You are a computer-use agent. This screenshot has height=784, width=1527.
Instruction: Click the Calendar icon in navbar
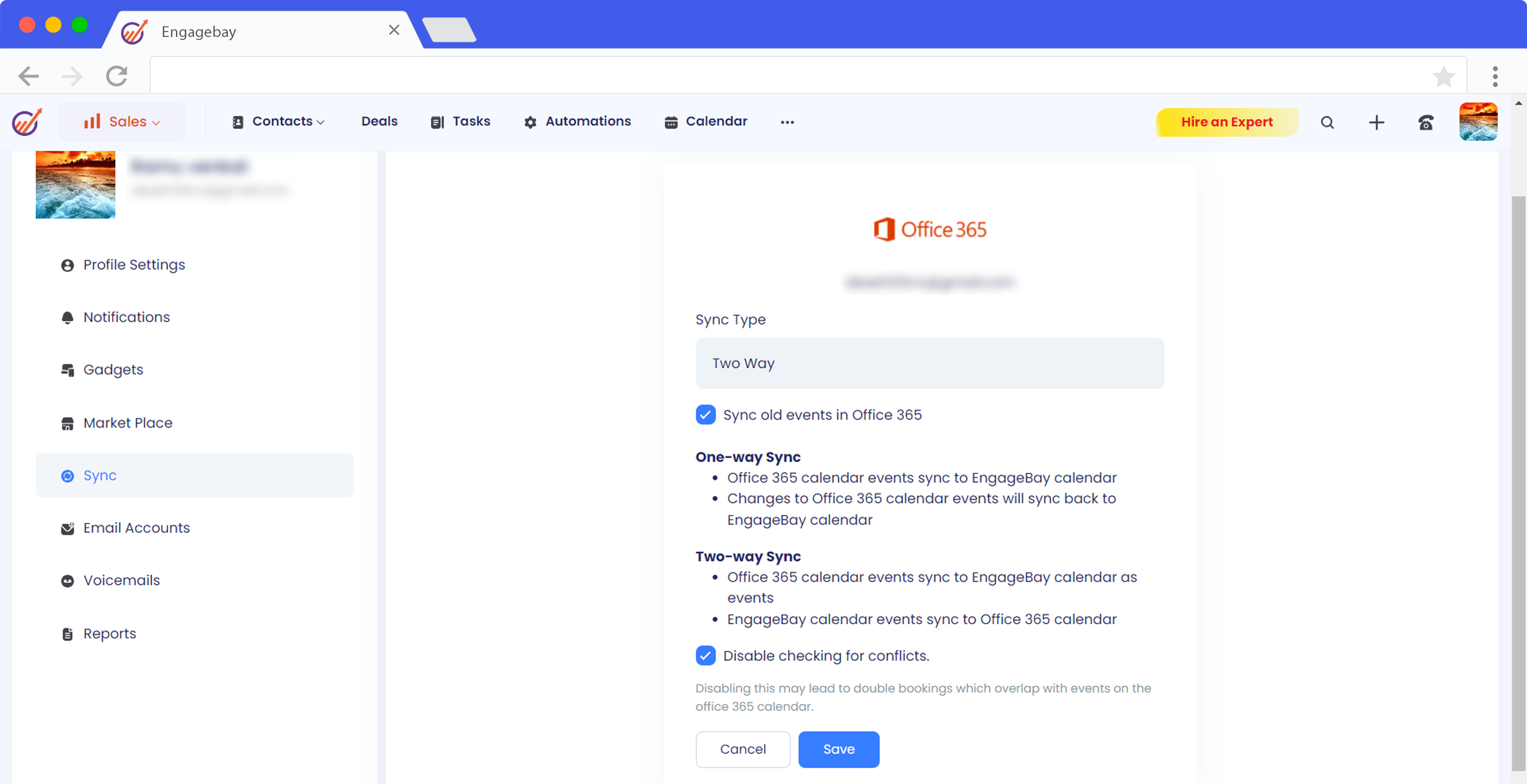[671, 122]
